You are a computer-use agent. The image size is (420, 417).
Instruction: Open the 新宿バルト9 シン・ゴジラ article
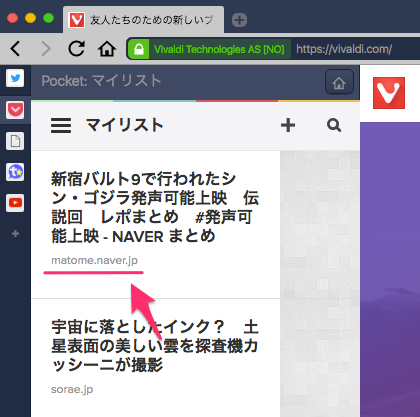click(155, 207)
